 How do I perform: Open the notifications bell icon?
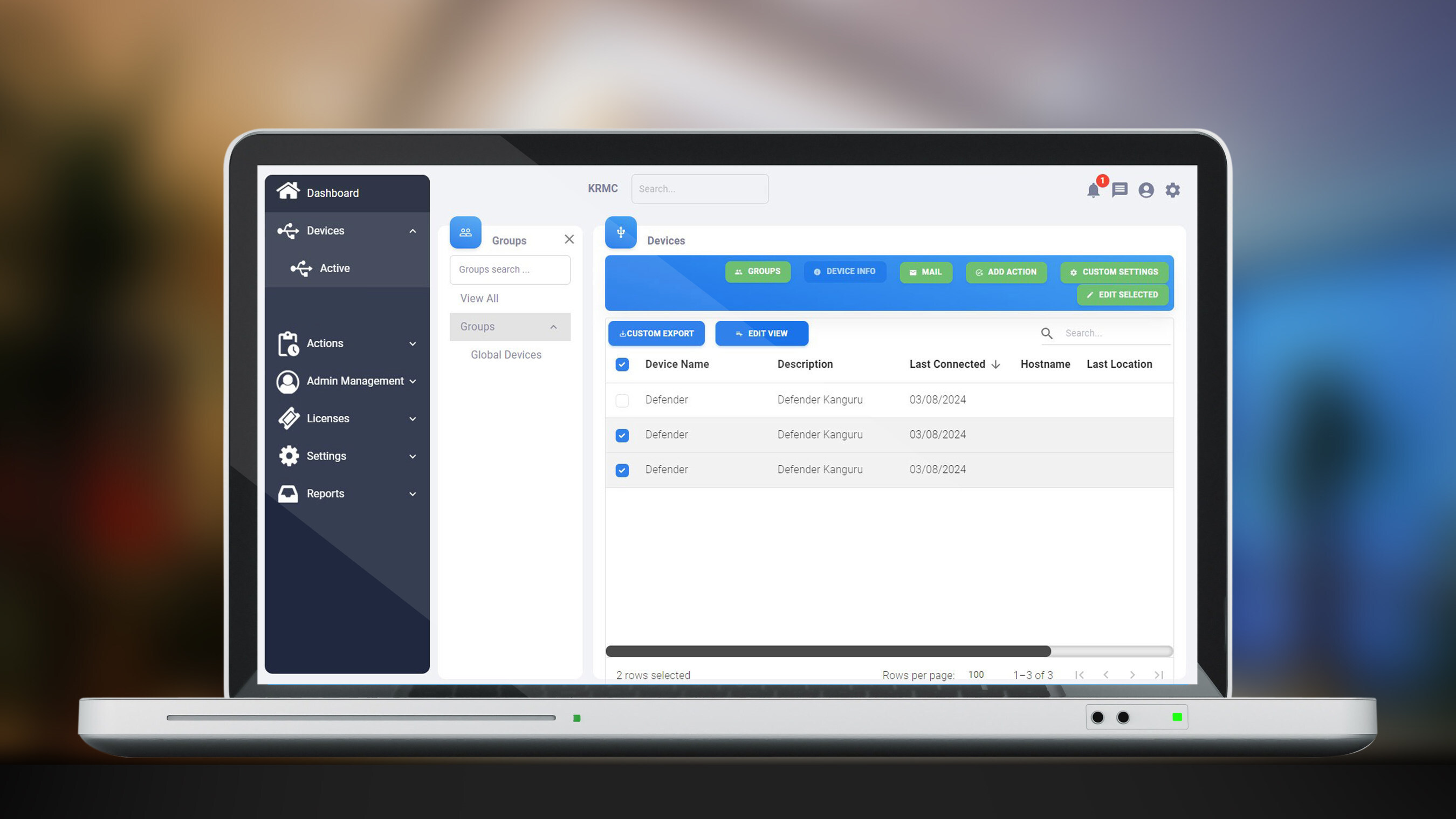(1093, 190)
